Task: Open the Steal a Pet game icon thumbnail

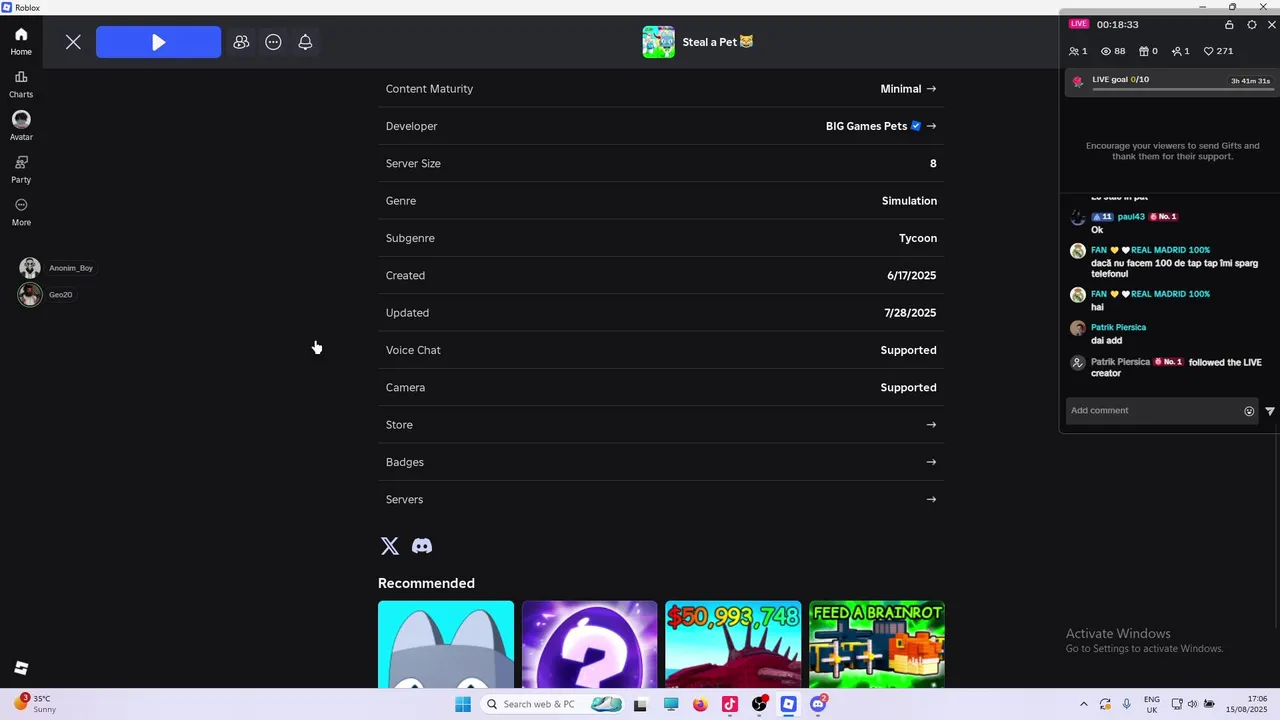Action: [658, 42]
